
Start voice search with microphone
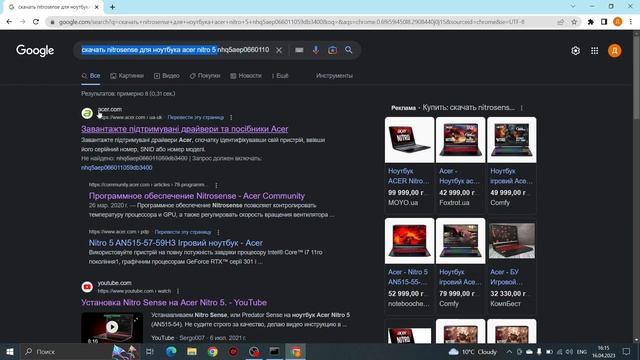[x=316, y=50]
